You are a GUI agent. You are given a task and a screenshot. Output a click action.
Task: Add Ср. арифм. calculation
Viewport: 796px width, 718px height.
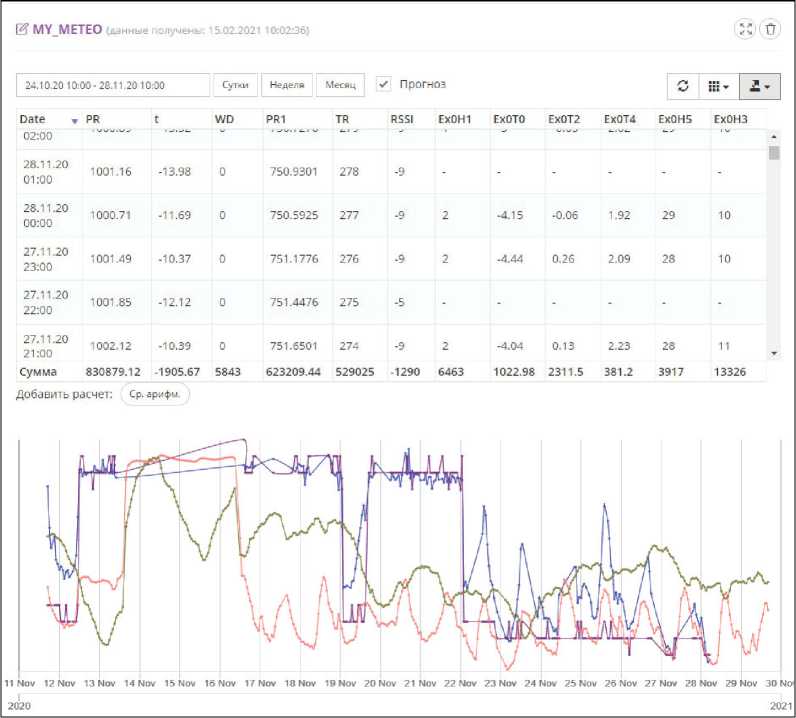(155, 394)
